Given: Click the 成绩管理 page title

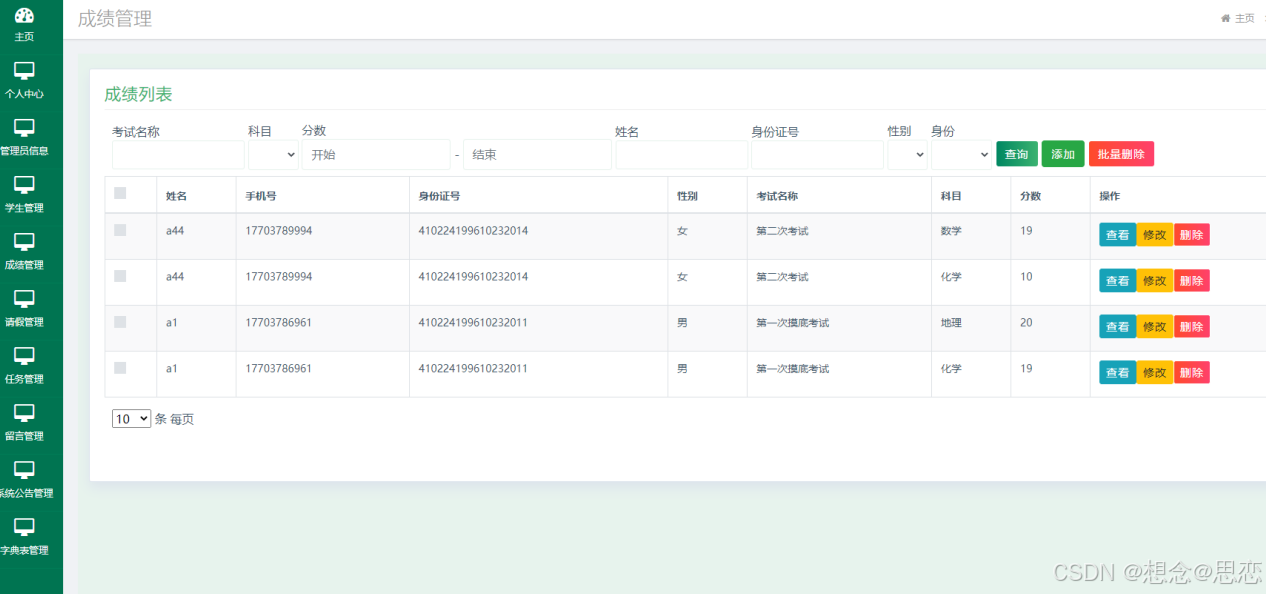Looking at the screenshot, I should point(115,18).
